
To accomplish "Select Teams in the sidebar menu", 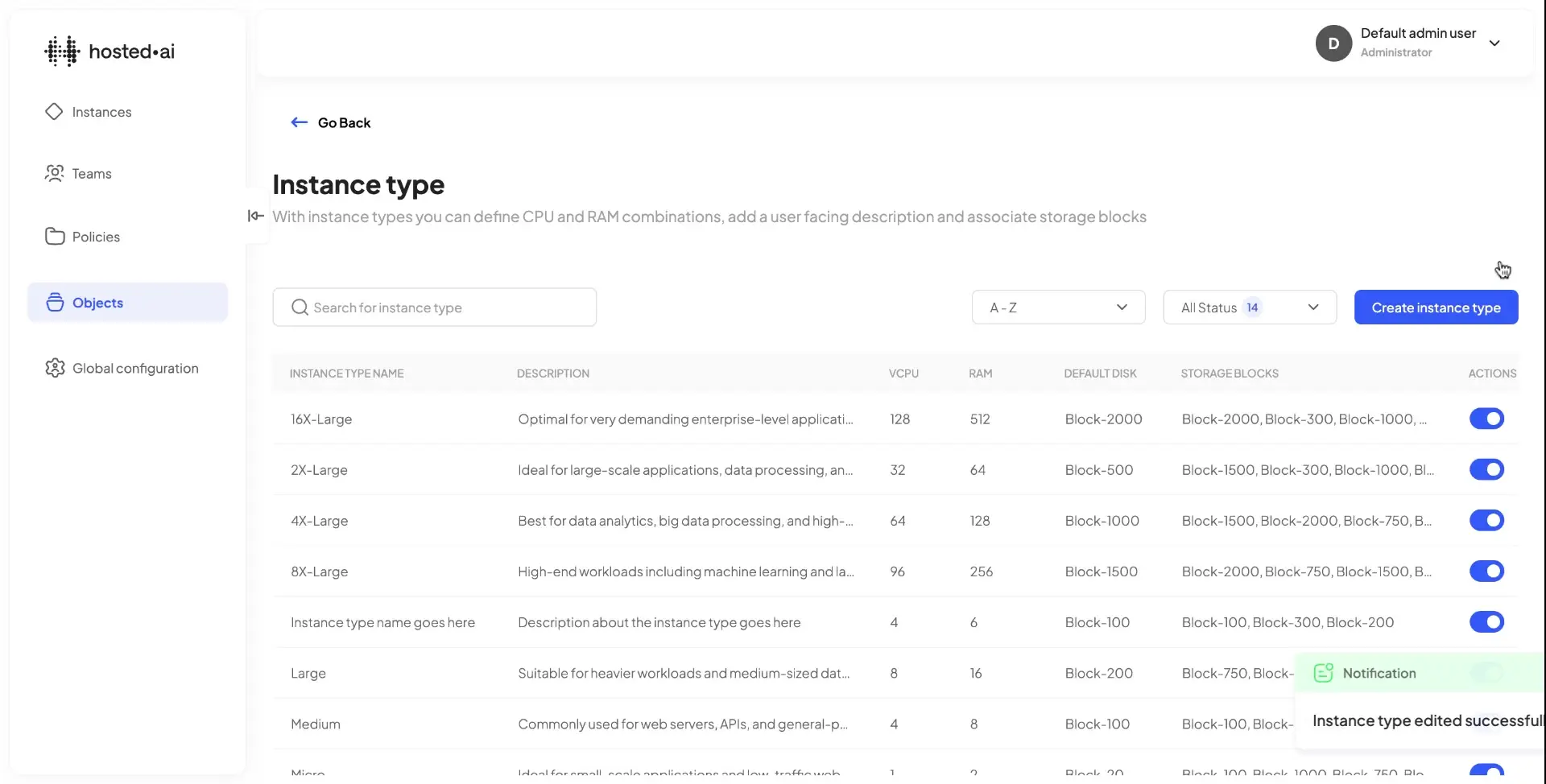I will click(x=92, y=173).
